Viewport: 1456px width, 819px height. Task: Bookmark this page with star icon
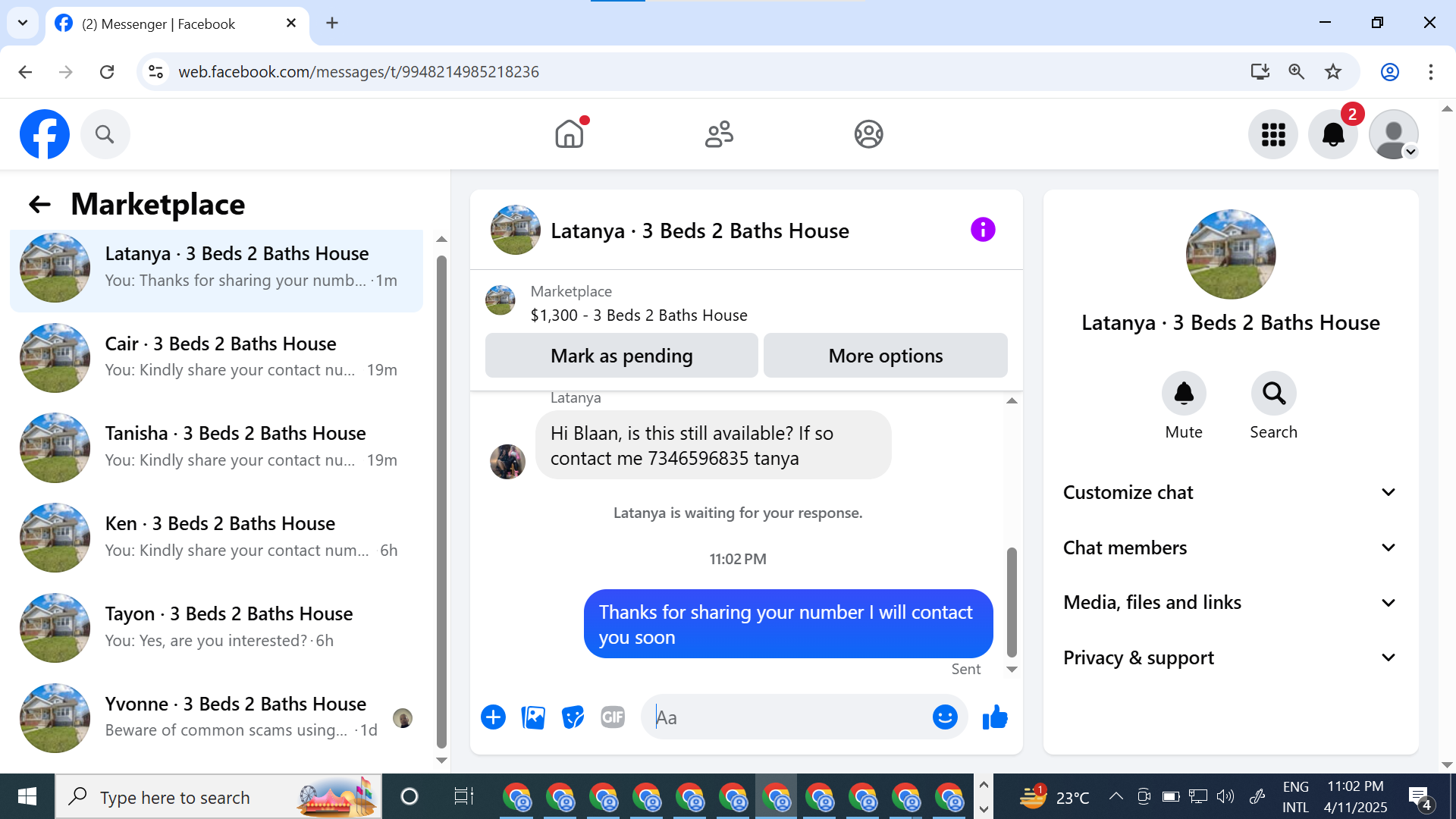tap(1333, 71)
